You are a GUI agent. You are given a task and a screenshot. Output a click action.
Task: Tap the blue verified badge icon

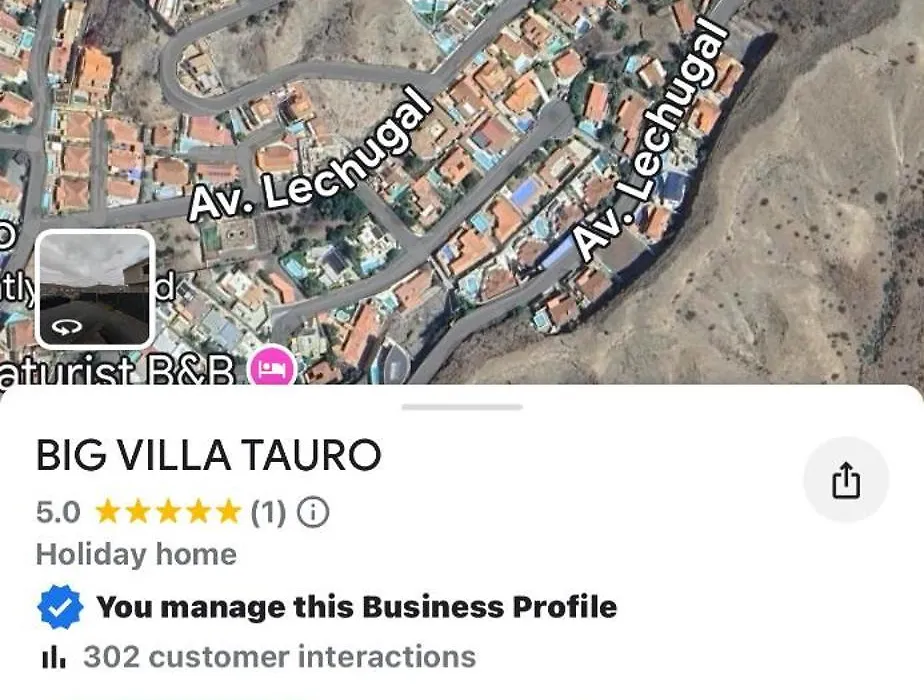click(60, 607)
